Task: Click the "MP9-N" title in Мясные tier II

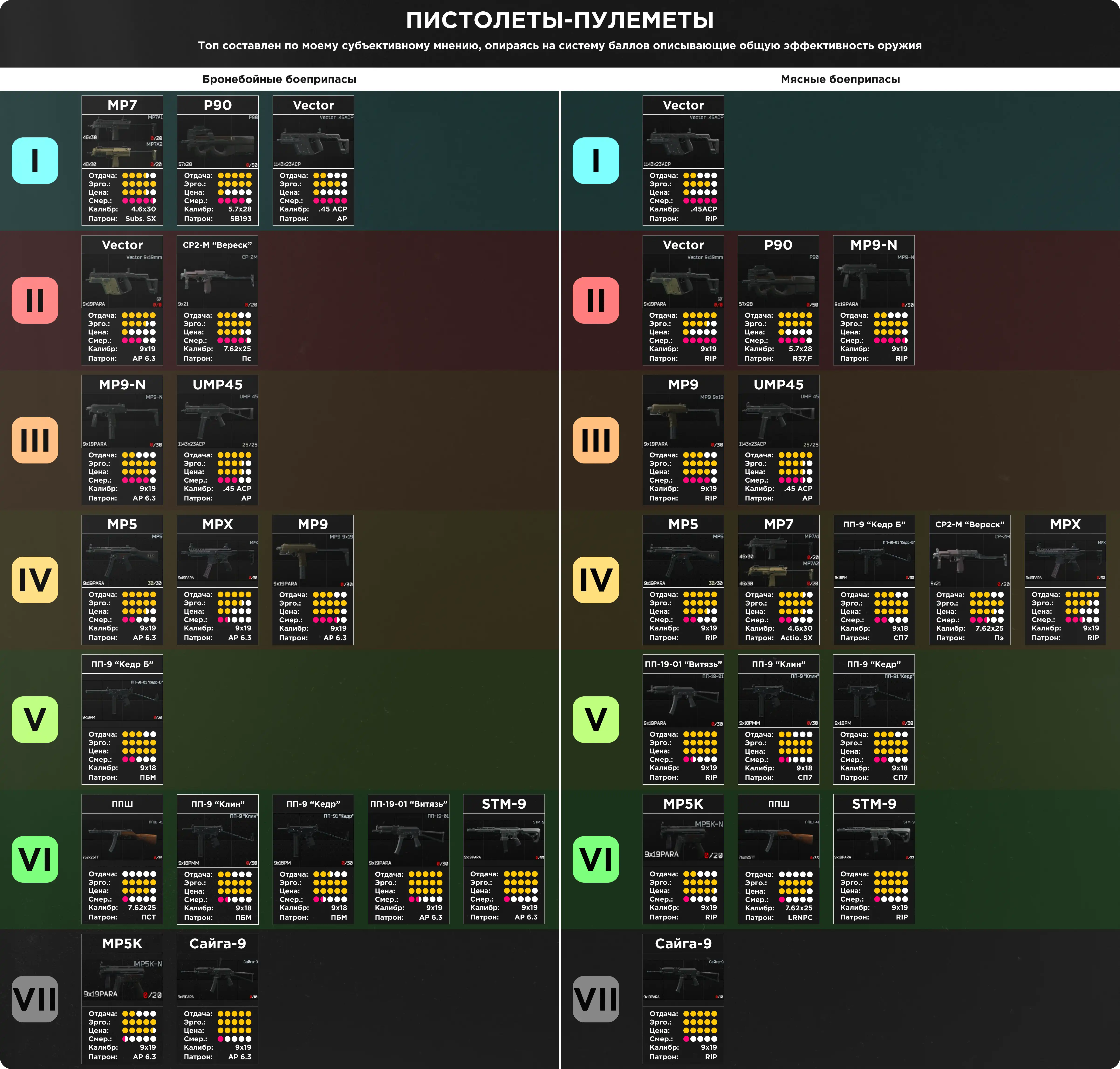Action: tap(874, 245)
